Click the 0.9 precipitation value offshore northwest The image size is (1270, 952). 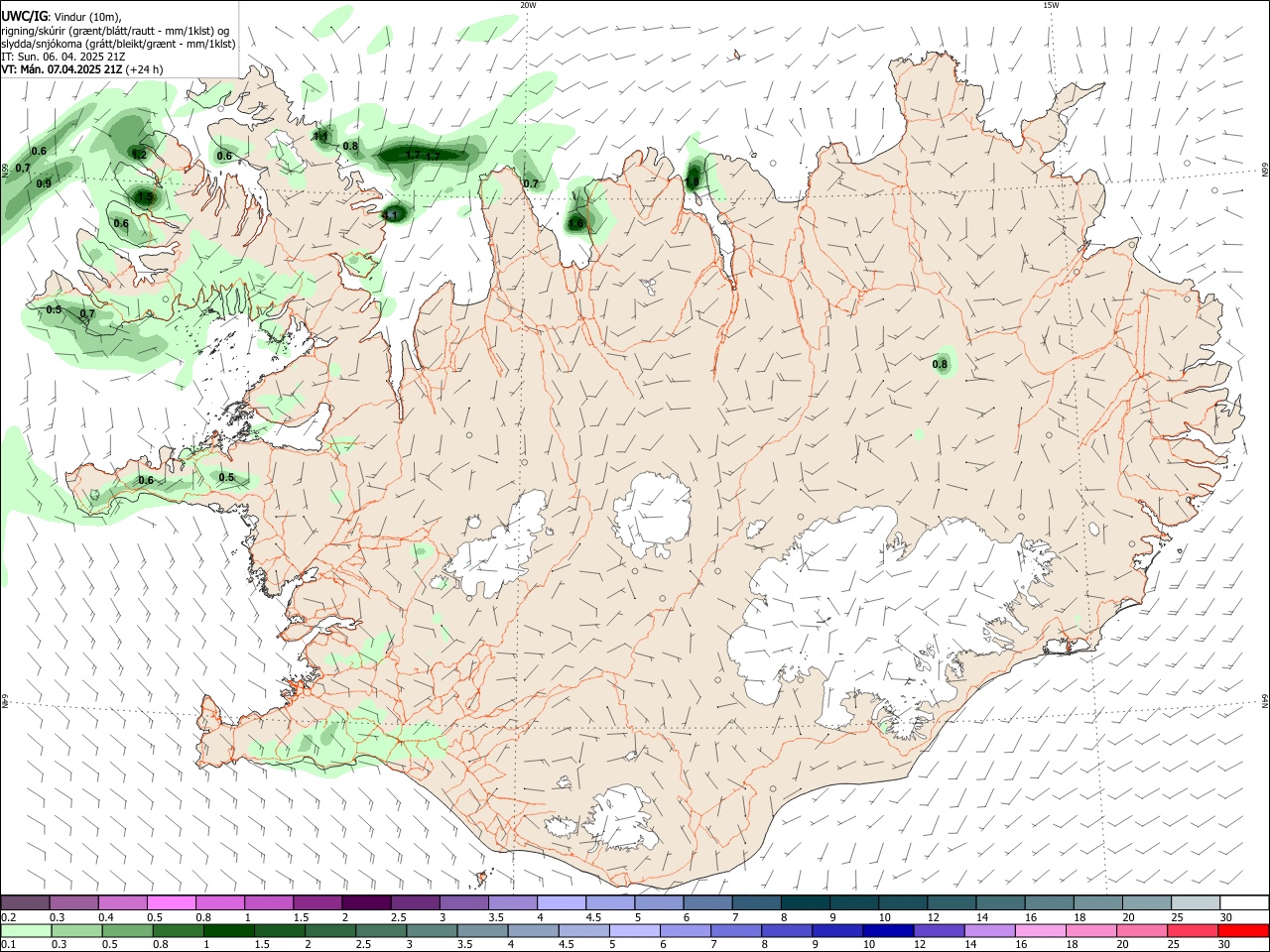[x=44, y=184]
